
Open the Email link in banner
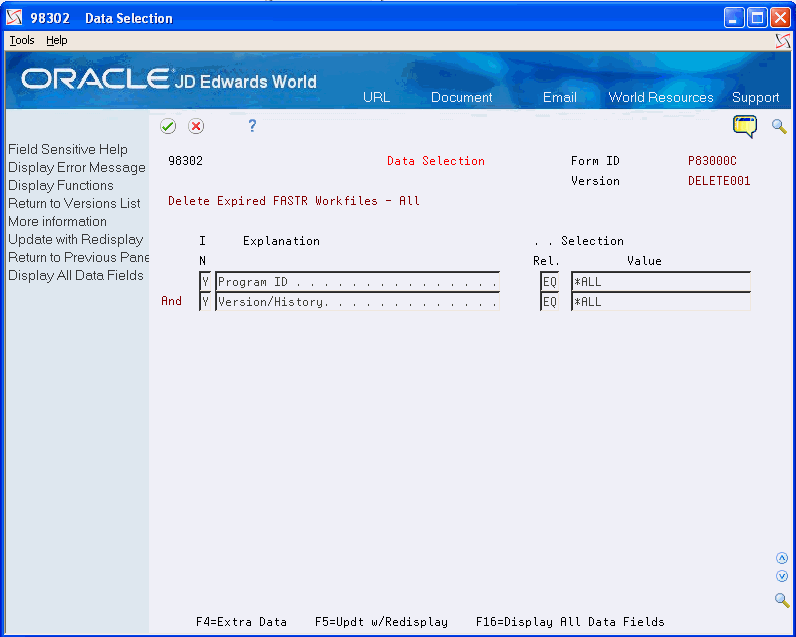[x=559, y=97]
